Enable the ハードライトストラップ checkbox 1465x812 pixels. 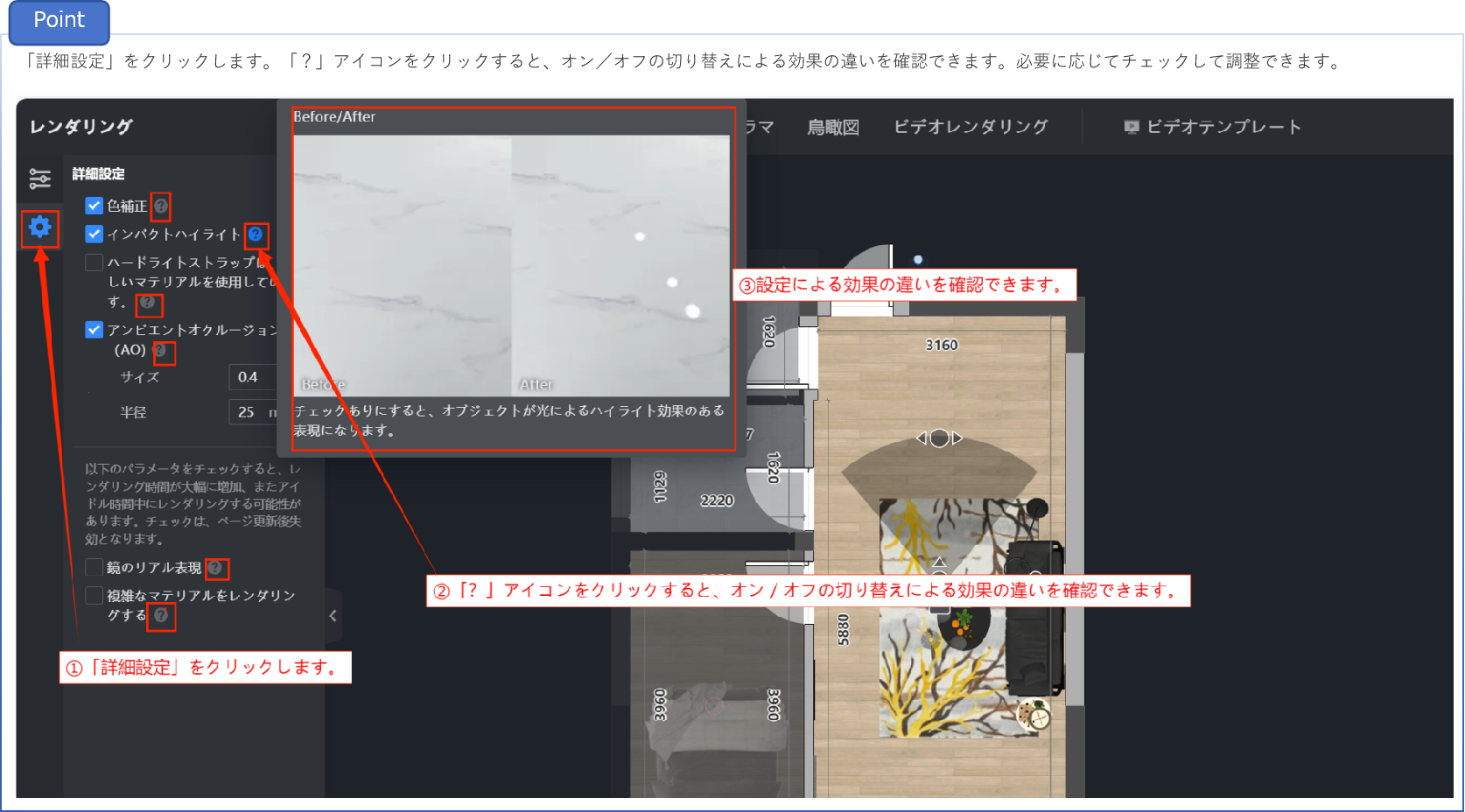[x=95, y=262]
